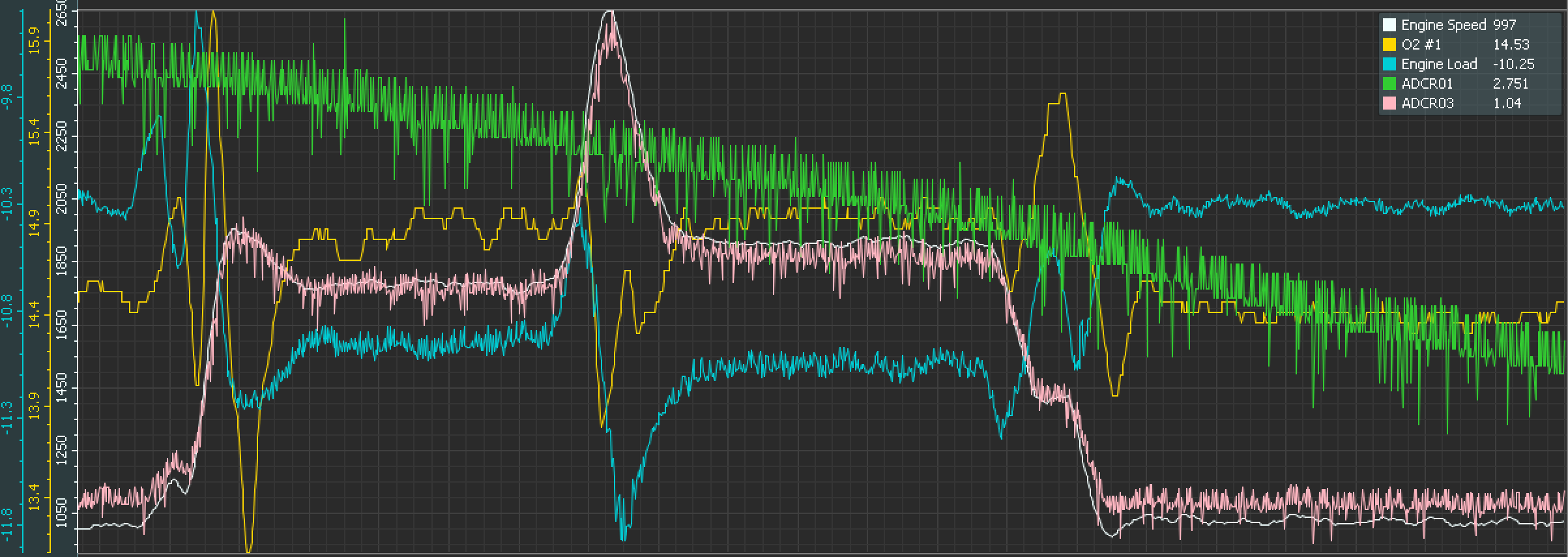
Task: Click the 2450 tick on the engine speed axis
Action: pyautogui.click(x=62, y=74)
